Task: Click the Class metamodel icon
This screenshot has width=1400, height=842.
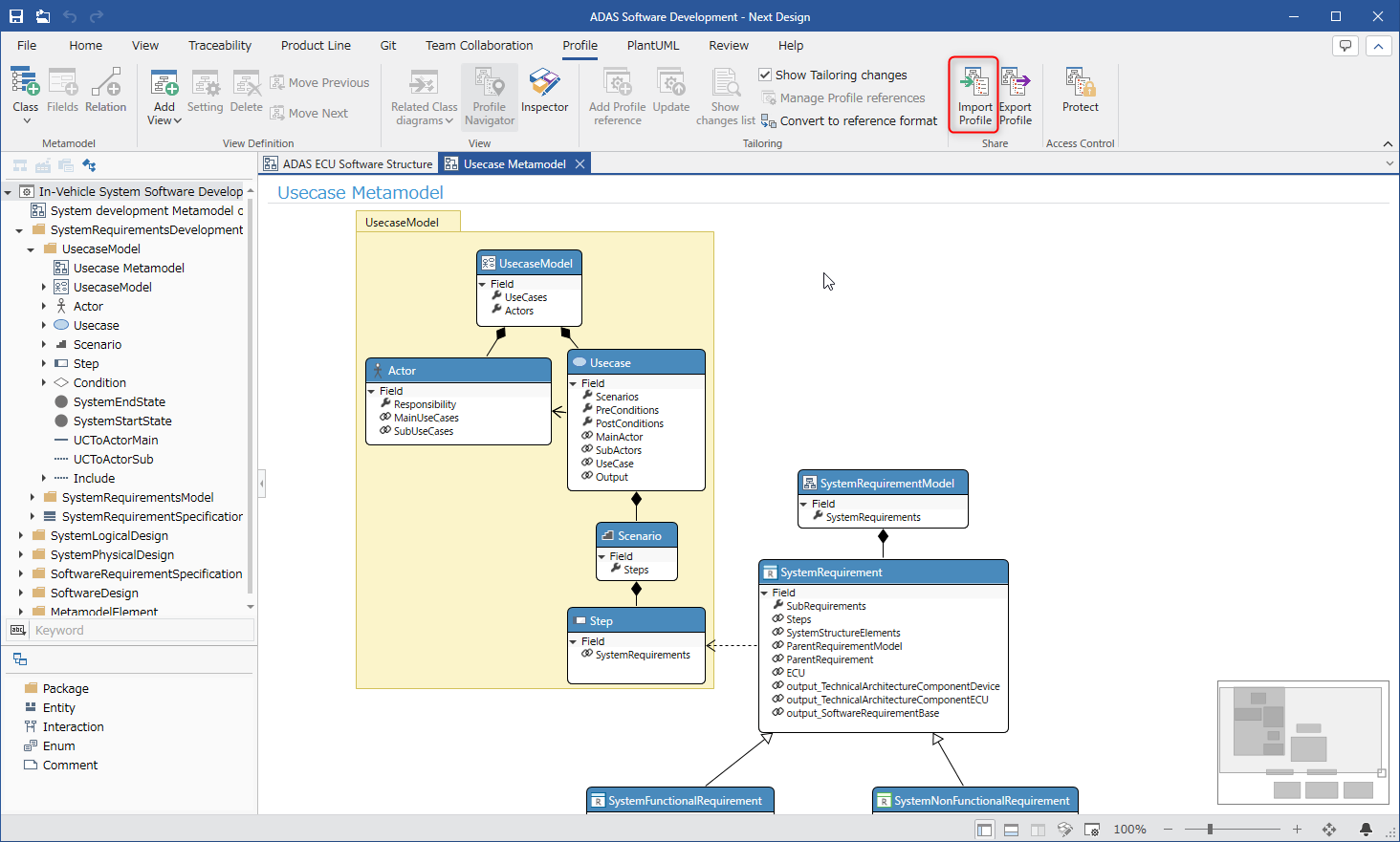Action: (25, 83)
